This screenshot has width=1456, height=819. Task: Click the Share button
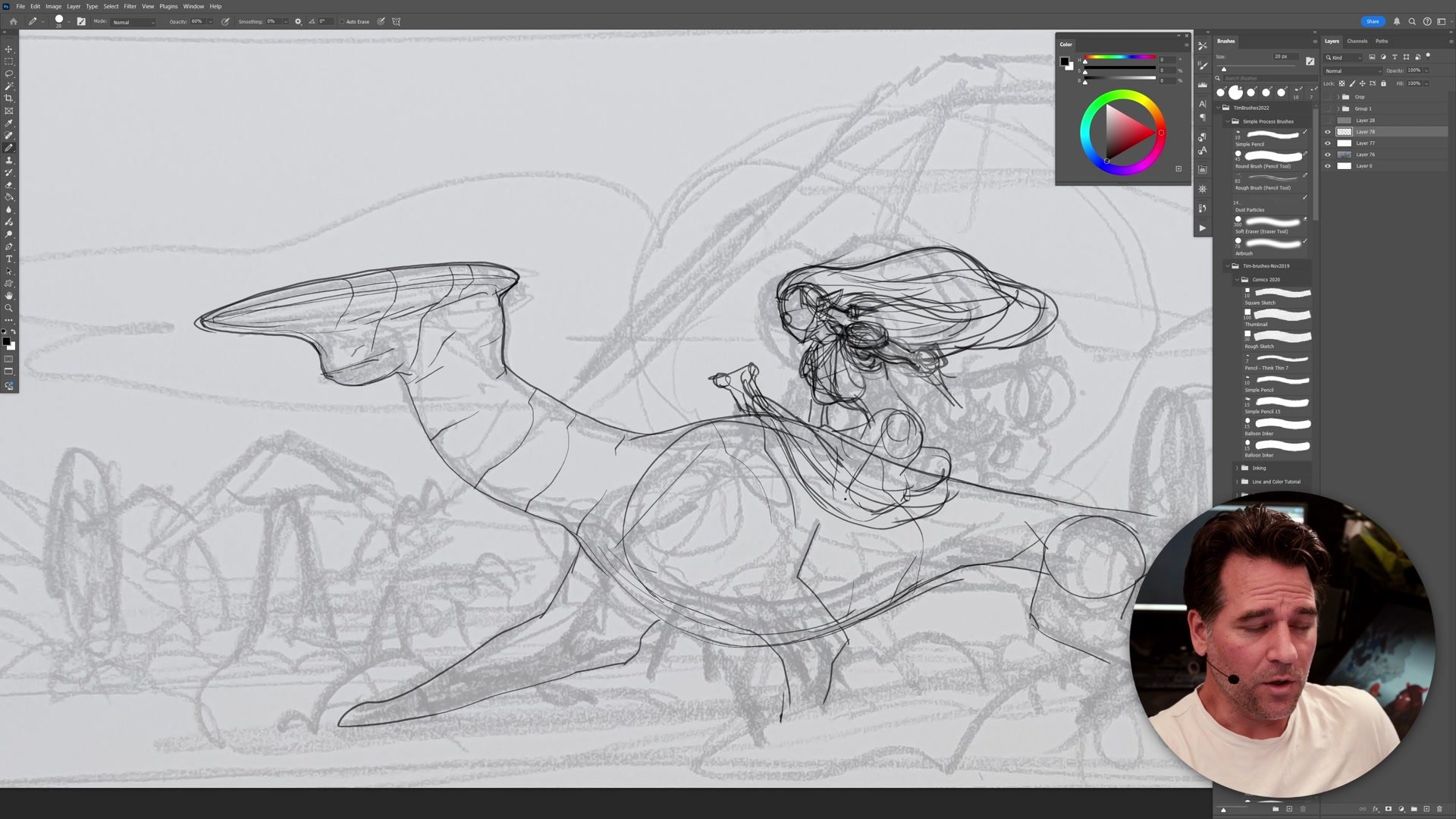[1373, 21]
